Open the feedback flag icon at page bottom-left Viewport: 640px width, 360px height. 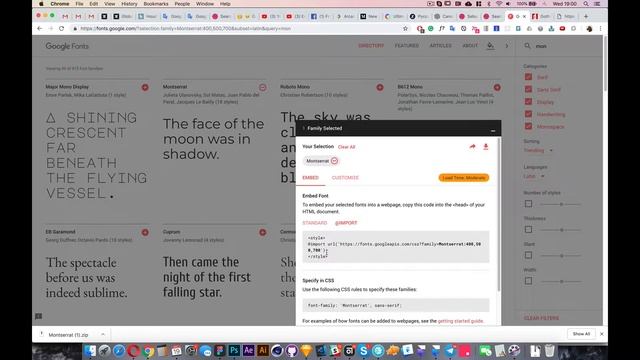tap(39, 316)
